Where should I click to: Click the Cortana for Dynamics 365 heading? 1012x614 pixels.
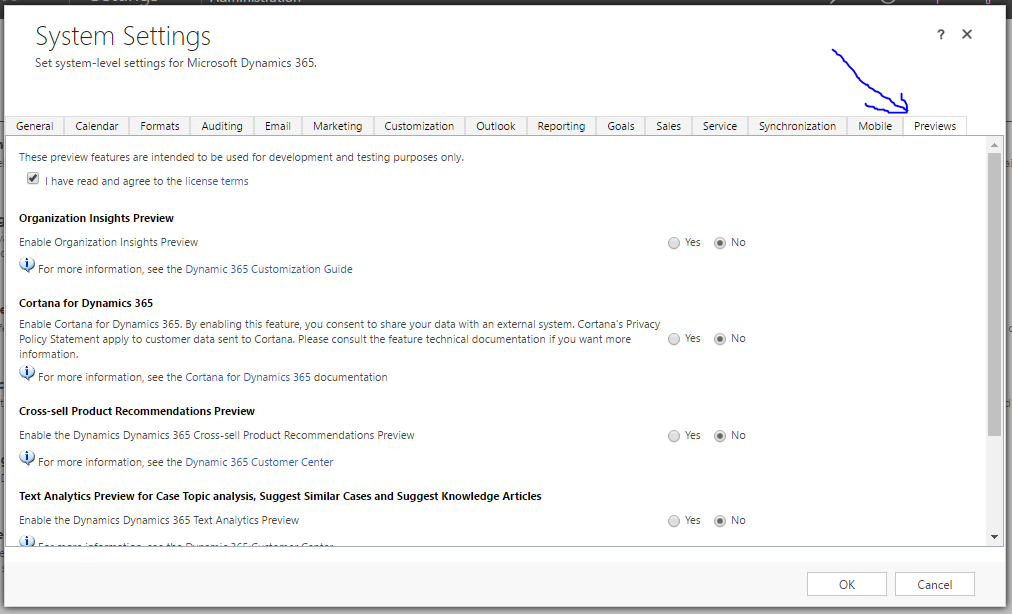[86, 303]
